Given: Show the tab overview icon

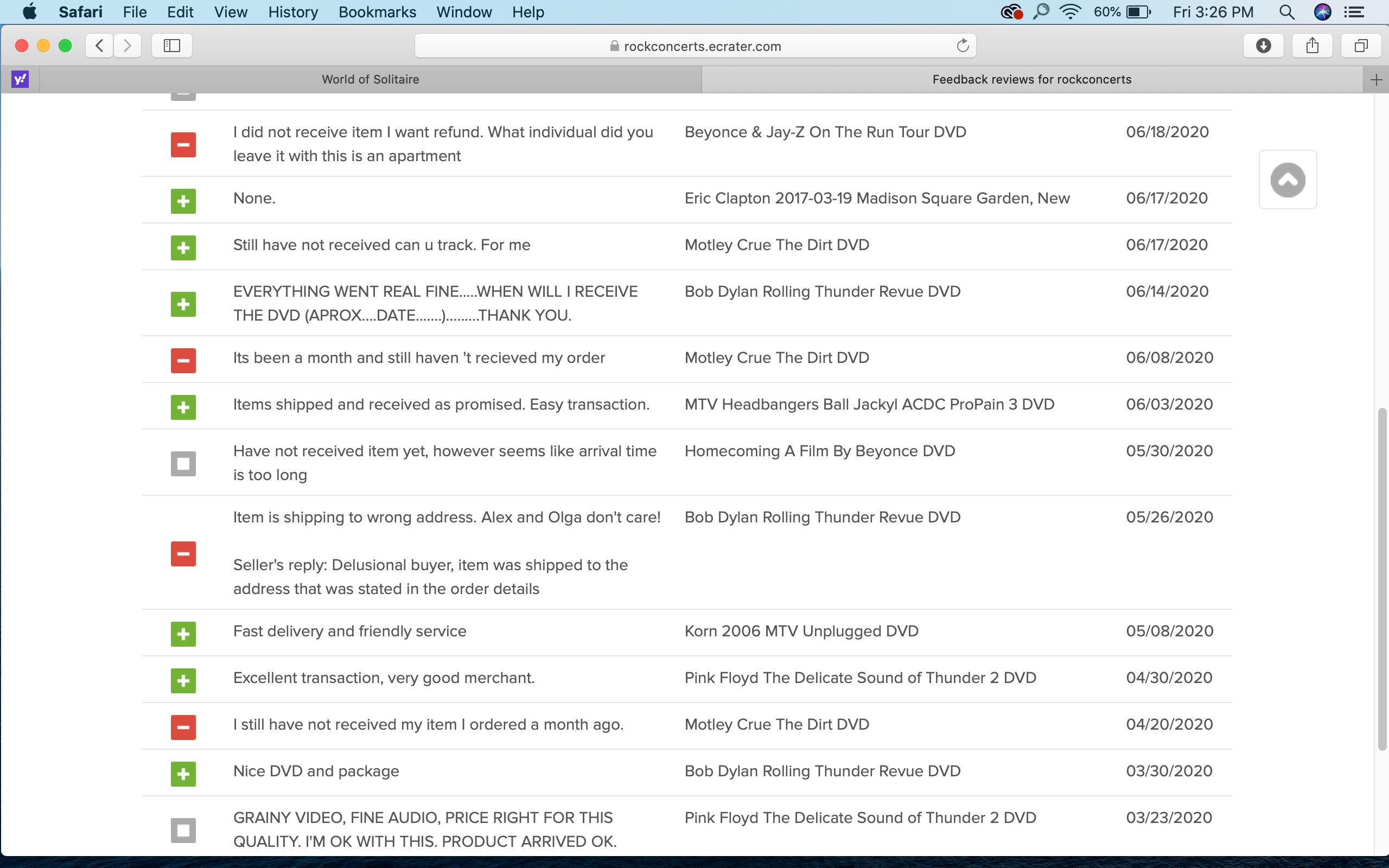Looking at the screenshot, I should 1360,46.
